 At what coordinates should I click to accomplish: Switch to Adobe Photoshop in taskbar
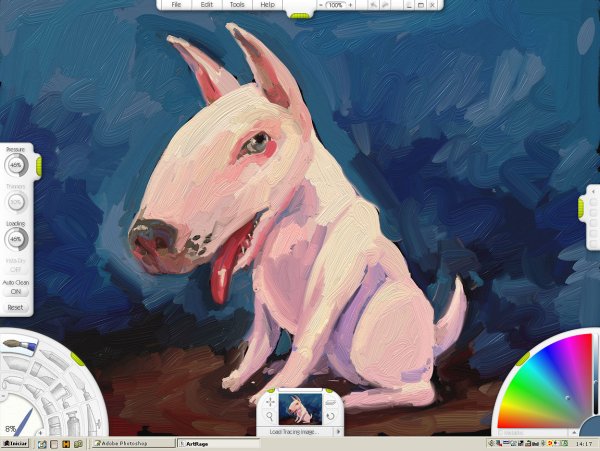coord(129,441)
